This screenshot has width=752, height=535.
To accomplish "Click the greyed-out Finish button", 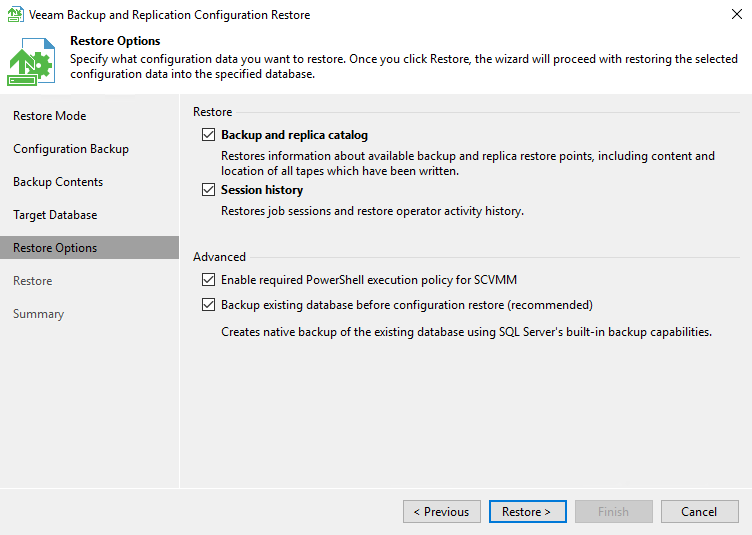I will click(613, 512).
